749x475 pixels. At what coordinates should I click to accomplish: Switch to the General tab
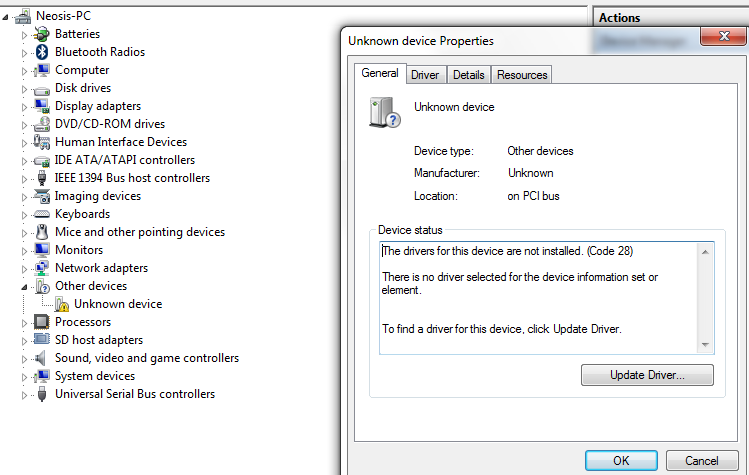pos(380,73)
